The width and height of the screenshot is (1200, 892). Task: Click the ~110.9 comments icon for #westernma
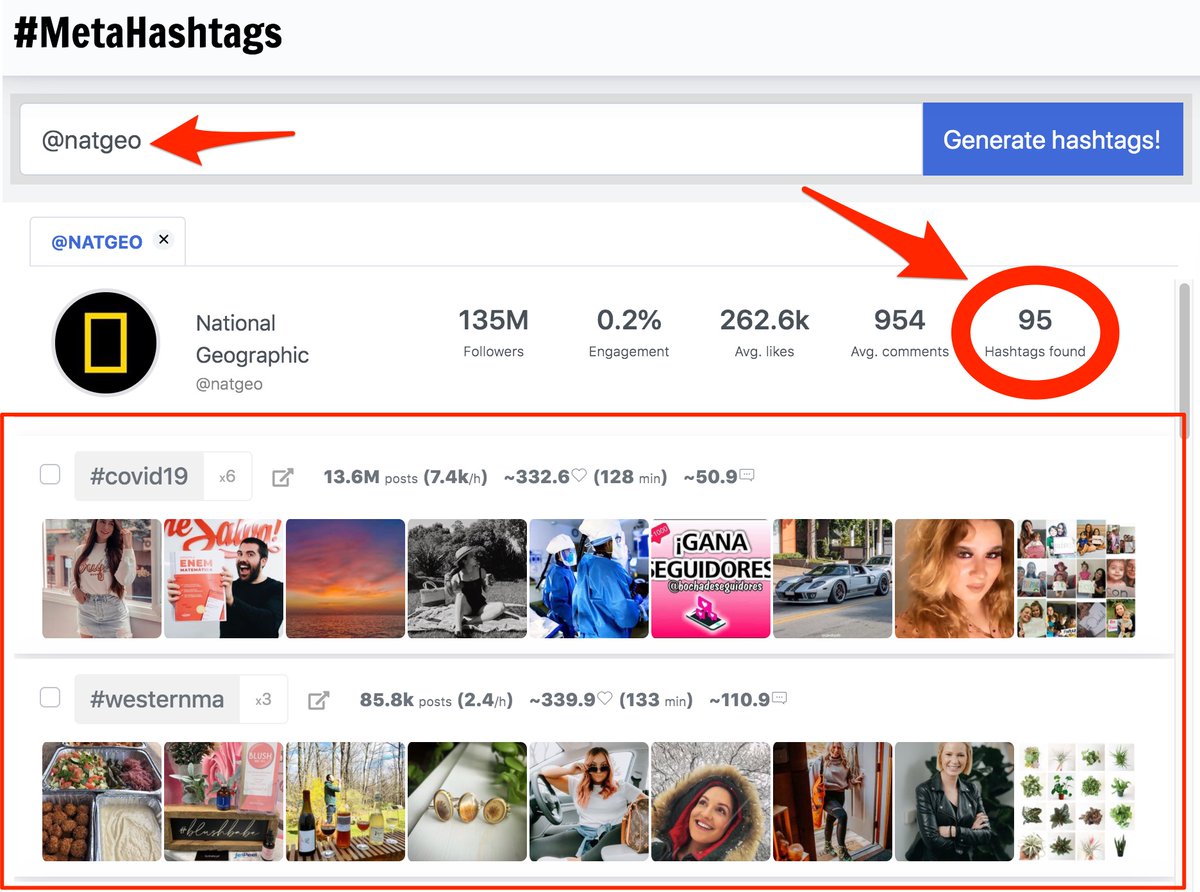[x=780, y=698]
